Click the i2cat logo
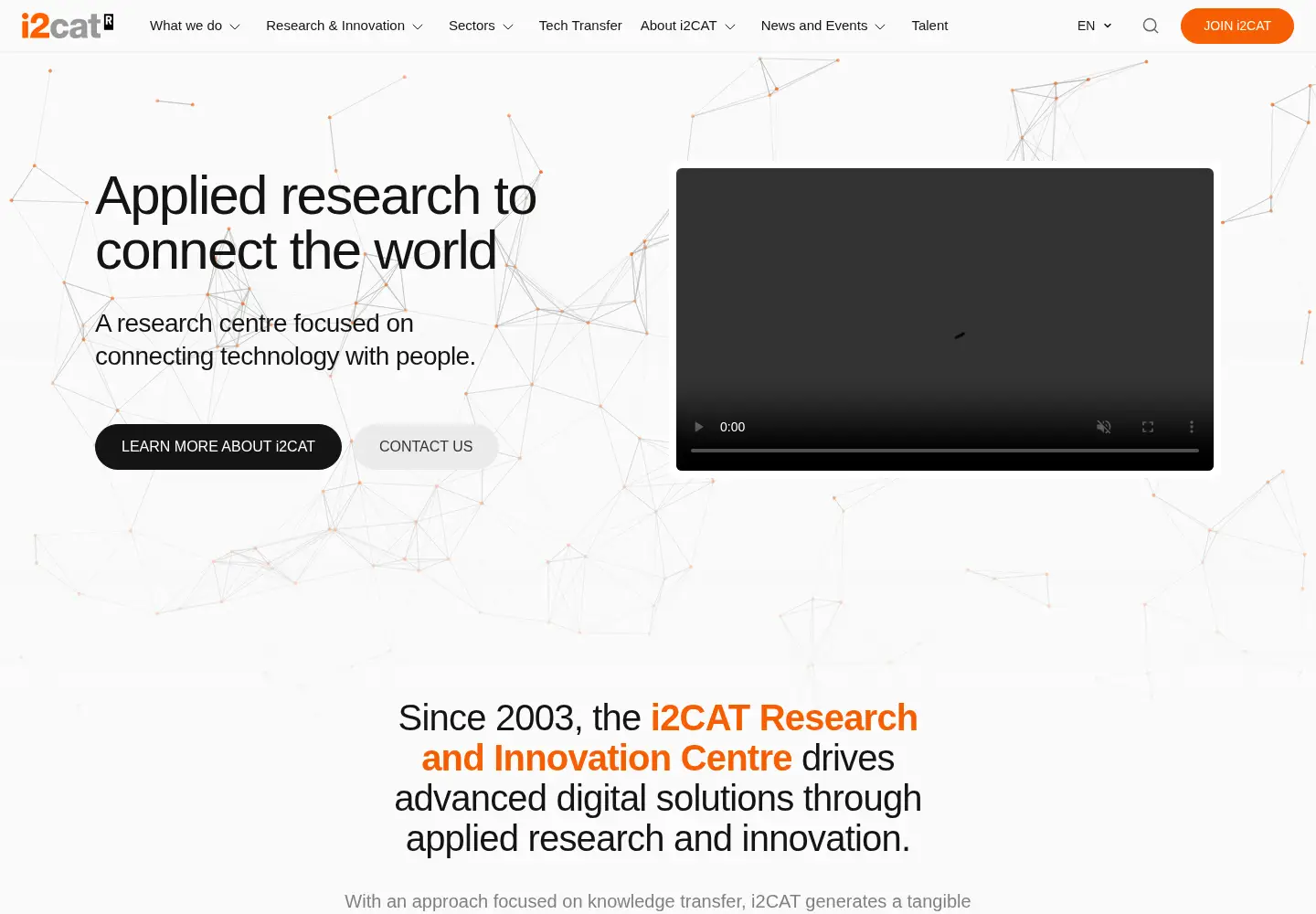 (68, 26)
